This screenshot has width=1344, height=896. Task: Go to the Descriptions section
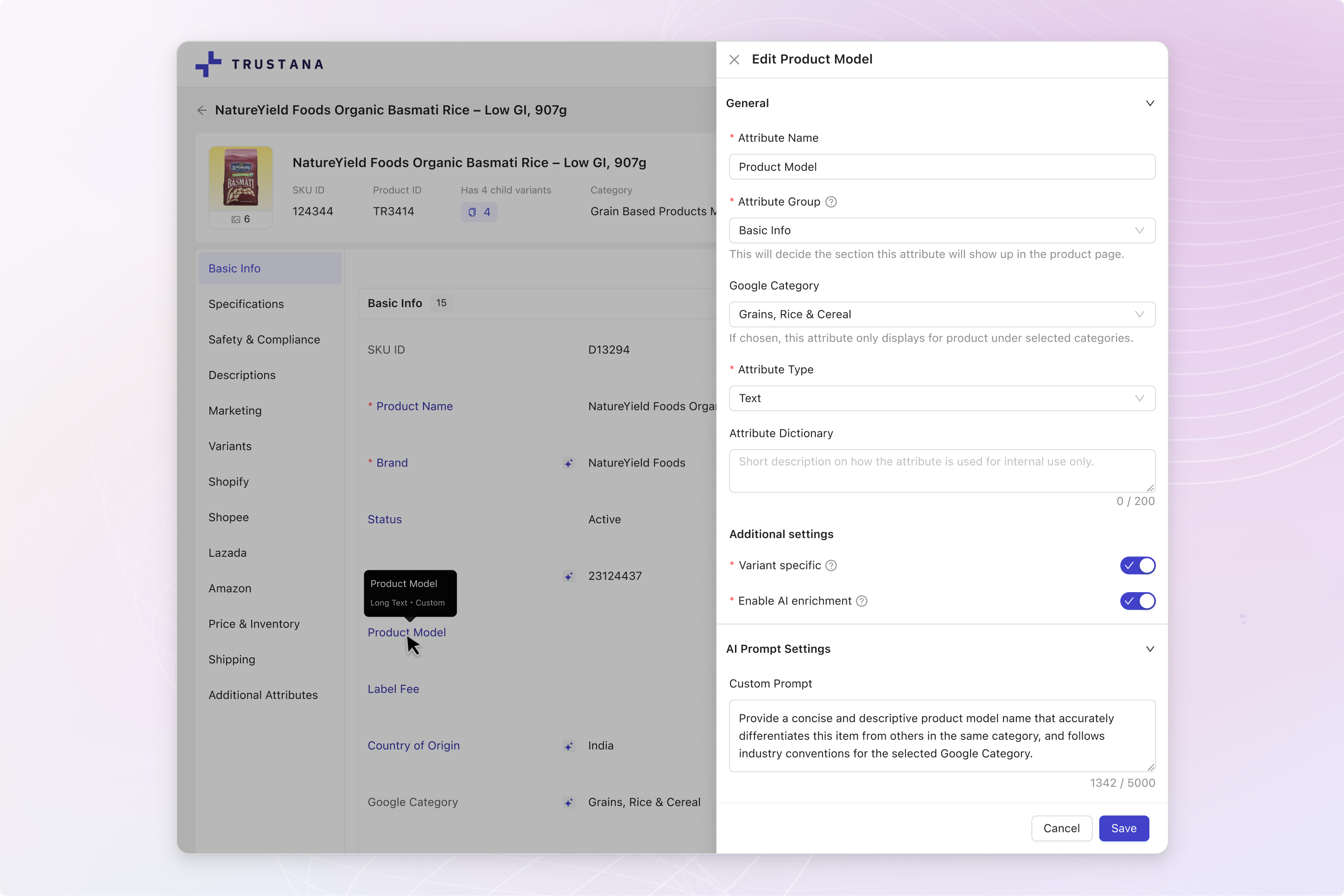click(242, 375)
